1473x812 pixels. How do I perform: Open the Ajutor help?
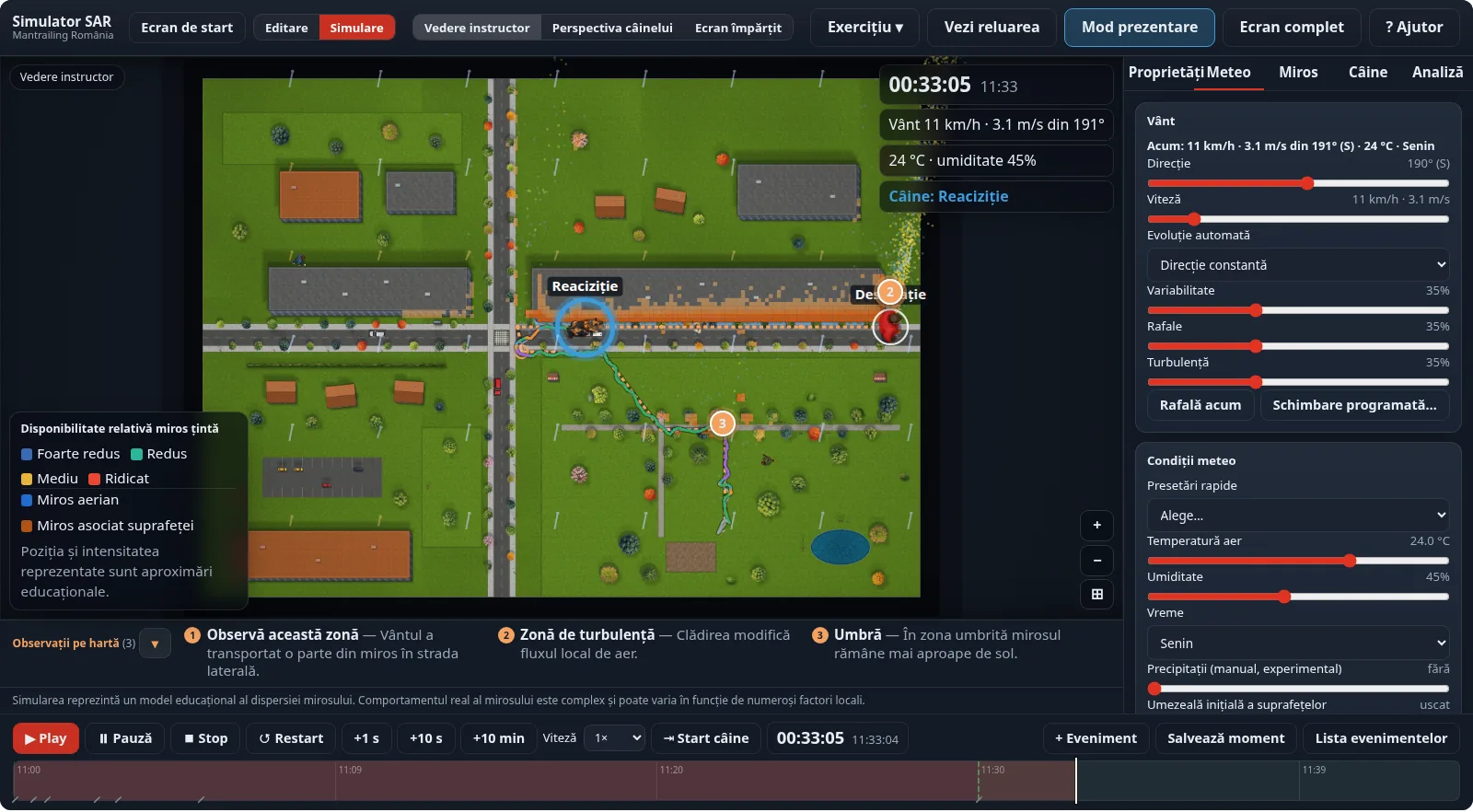coord(1414,28)
